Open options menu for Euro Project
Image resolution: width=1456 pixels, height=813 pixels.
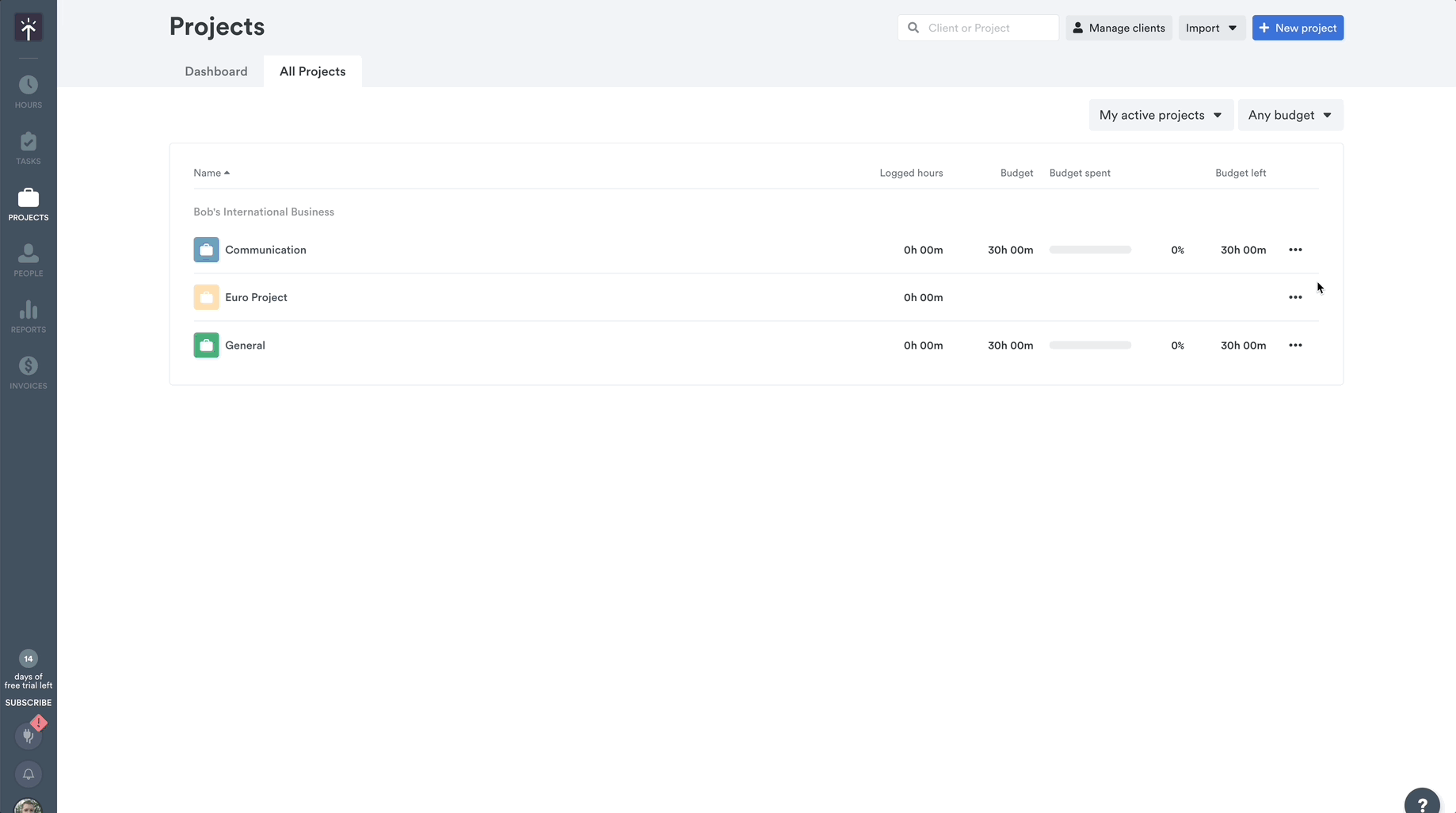click(x=1295, y=297)
